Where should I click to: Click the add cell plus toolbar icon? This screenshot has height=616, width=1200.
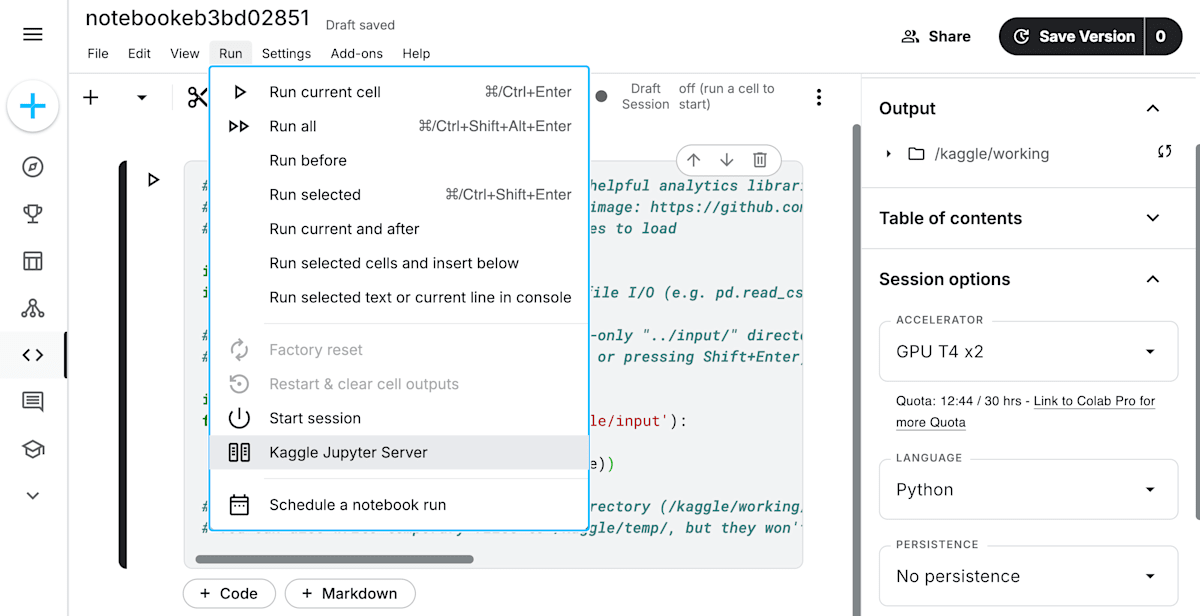coord(91,97)
